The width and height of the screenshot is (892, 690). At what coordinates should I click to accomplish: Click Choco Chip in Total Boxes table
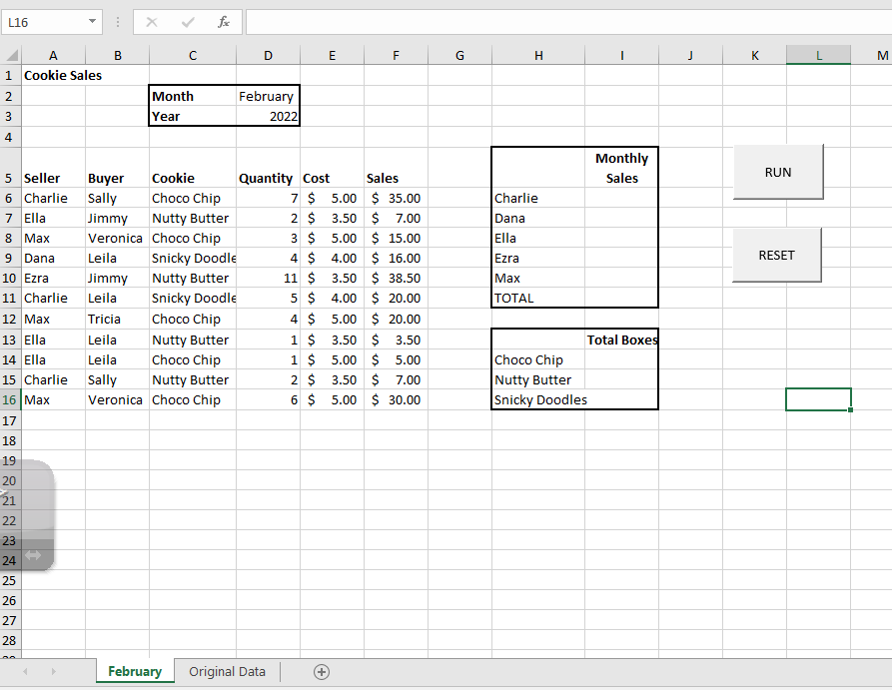point(538,360)
